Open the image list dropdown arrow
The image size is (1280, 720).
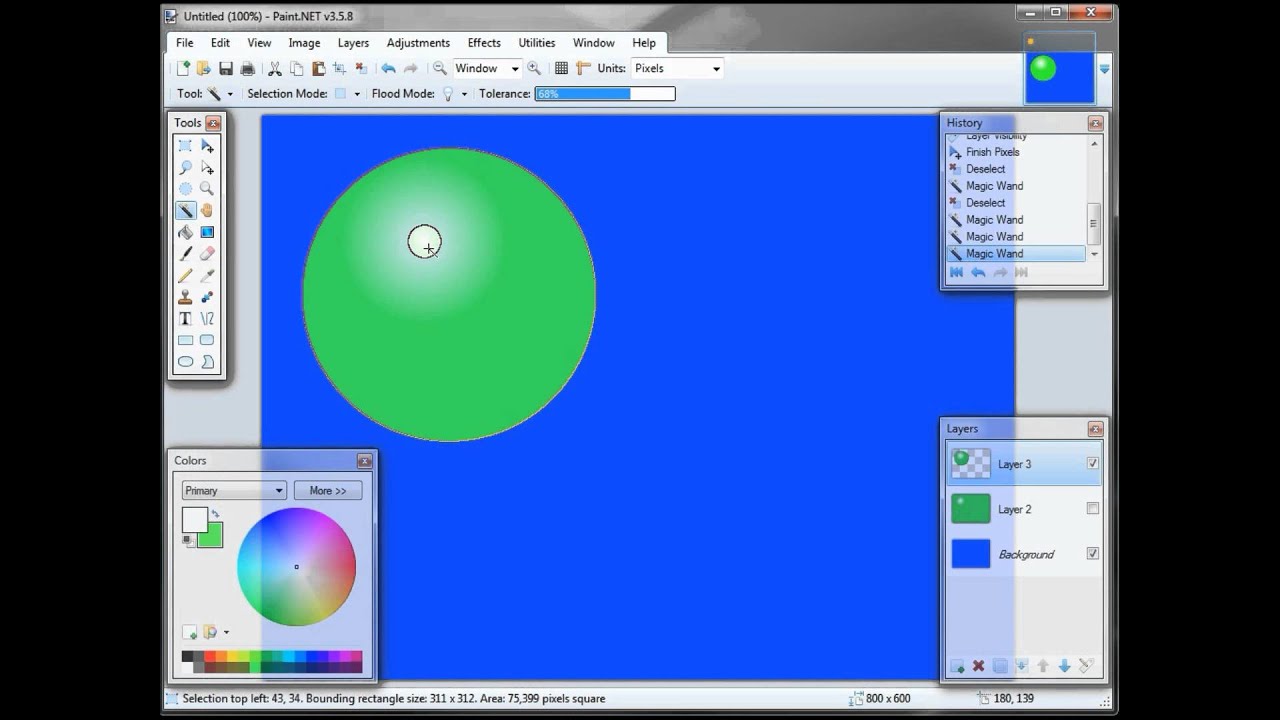pyautogui.click(x=1105, y=69)
